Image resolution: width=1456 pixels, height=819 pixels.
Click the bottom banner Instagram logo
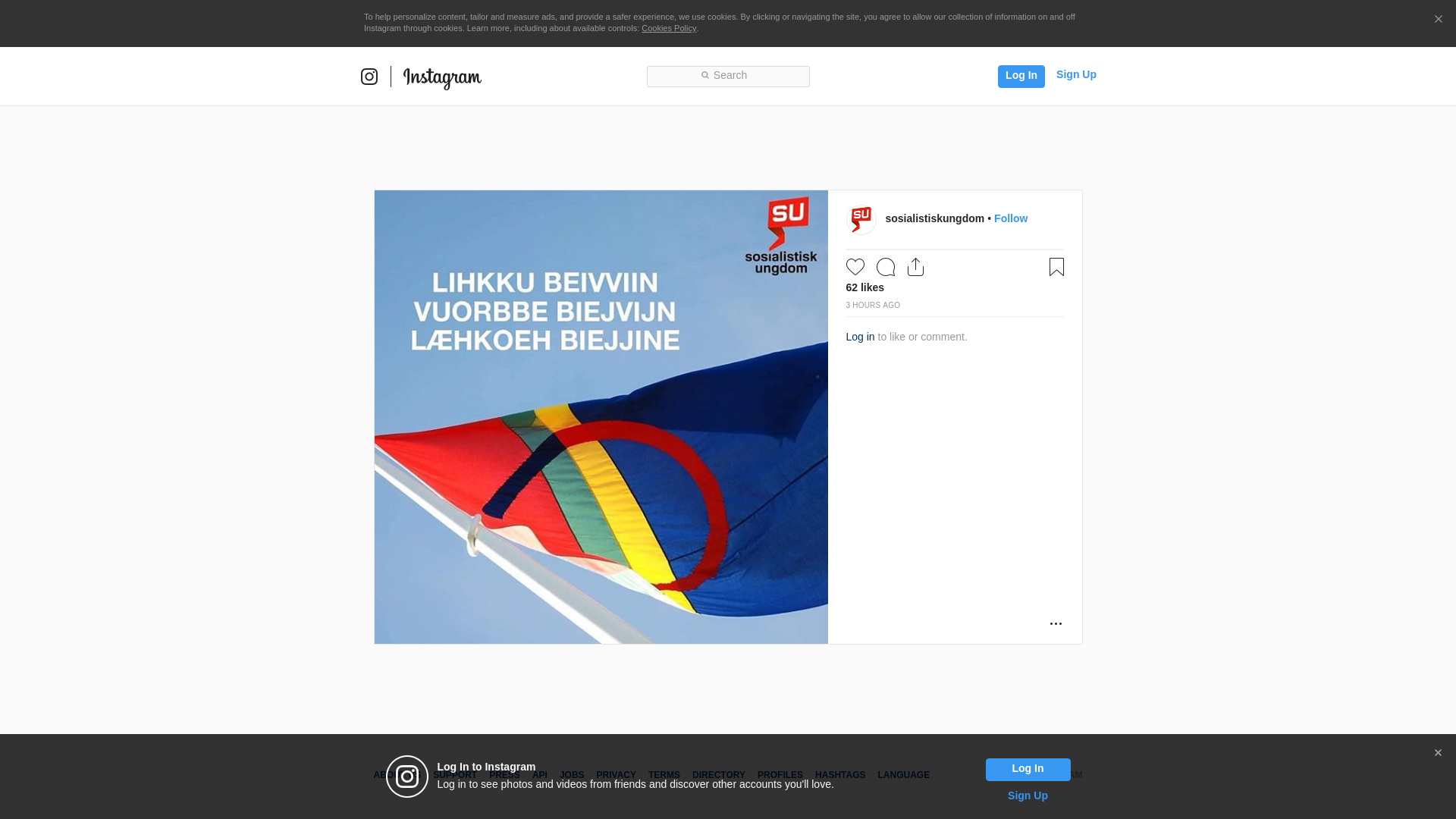point(407,777)
